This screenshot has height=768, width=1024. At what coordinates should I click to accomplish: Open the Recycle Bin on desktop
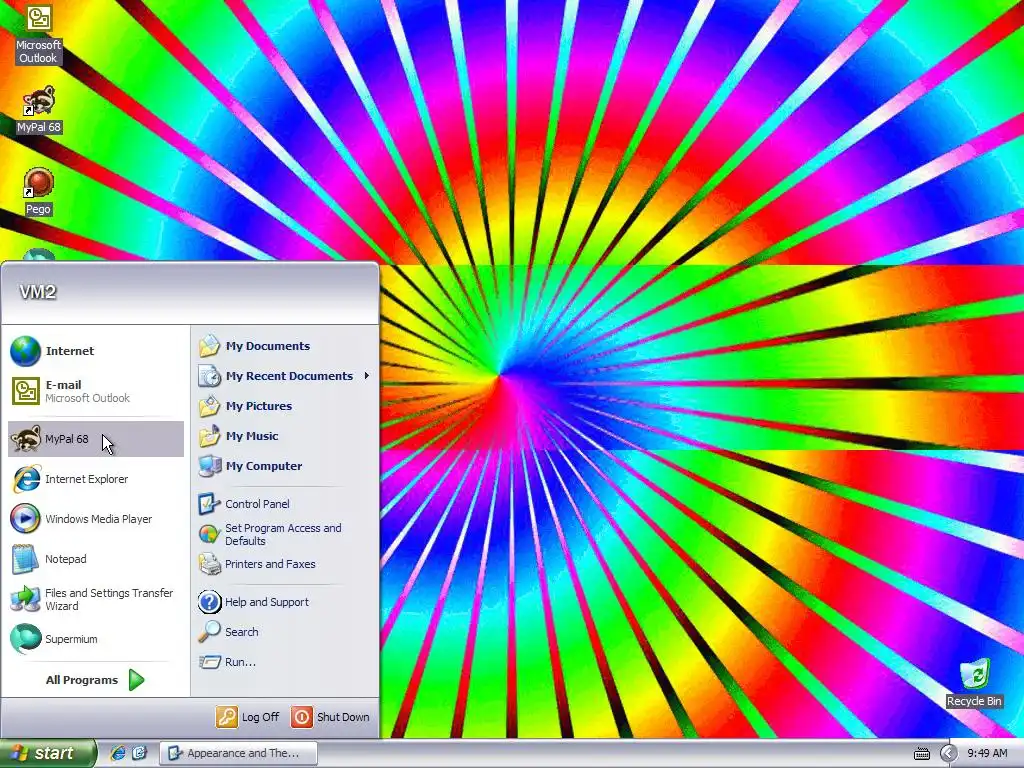click(x=974, y=683)
